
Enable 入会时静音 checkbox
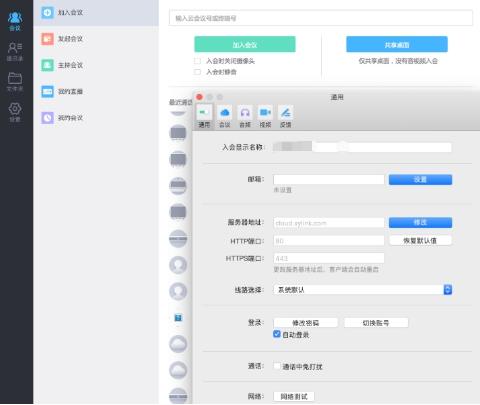coord(197,72)
